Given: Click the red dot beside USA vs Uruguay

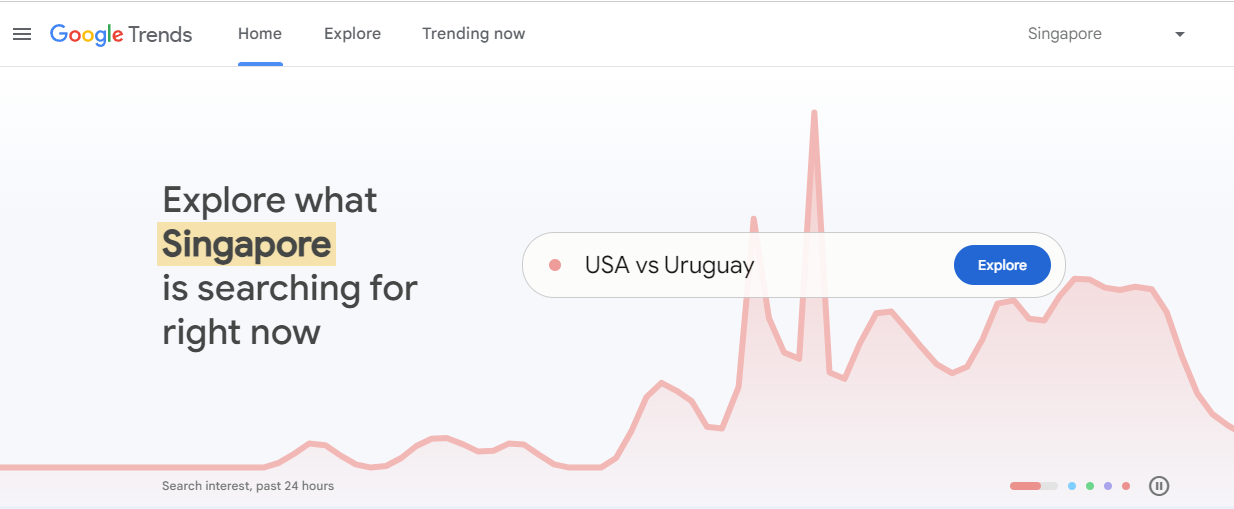Looking at the screenshot, I should pos(555,265).
